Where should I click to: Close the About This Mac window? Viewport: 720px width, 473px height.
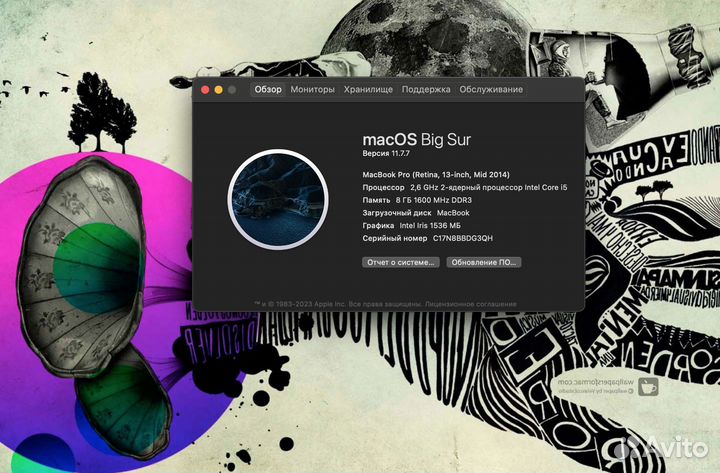[205, 90]
